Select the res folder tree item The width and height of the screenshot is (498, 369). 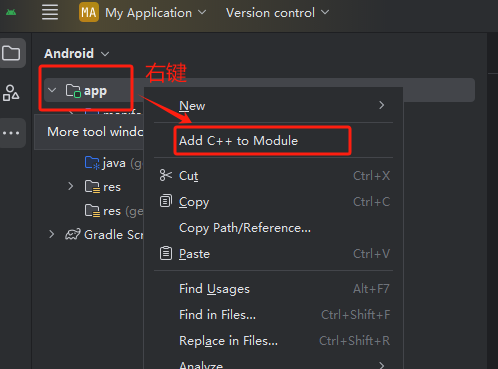103,187
